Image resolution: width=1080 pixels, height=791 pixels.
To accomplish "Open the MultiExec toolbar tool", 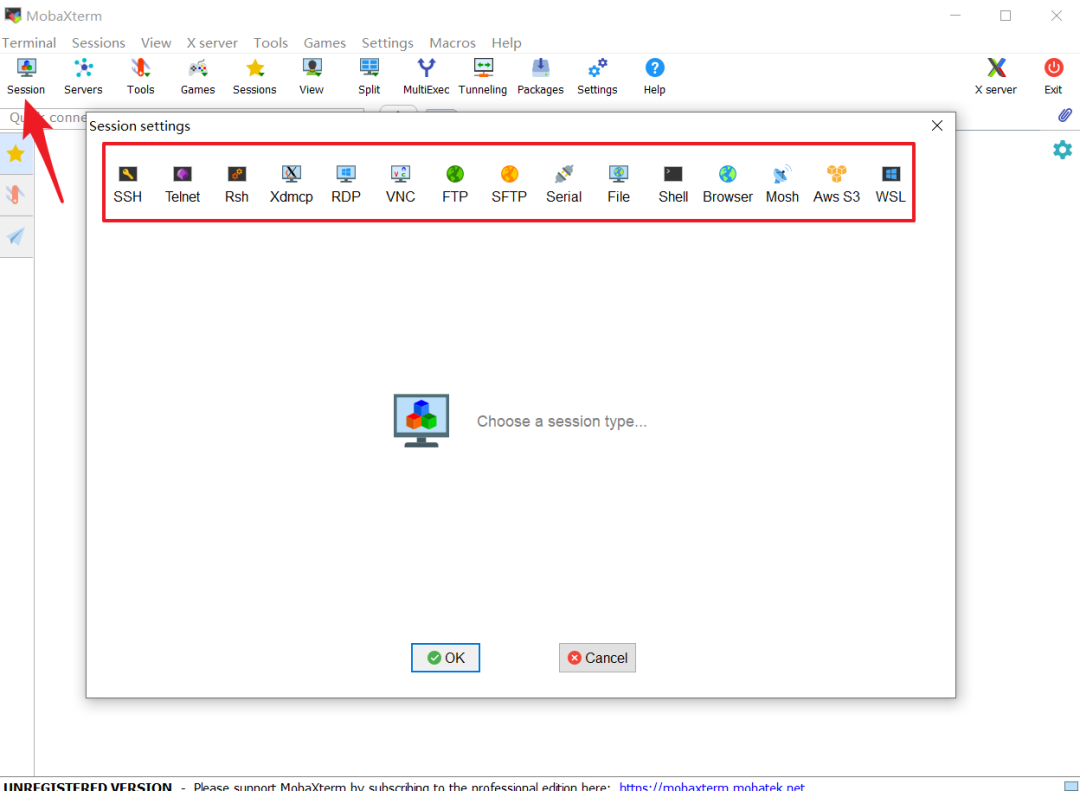I will tap(426, 76).
